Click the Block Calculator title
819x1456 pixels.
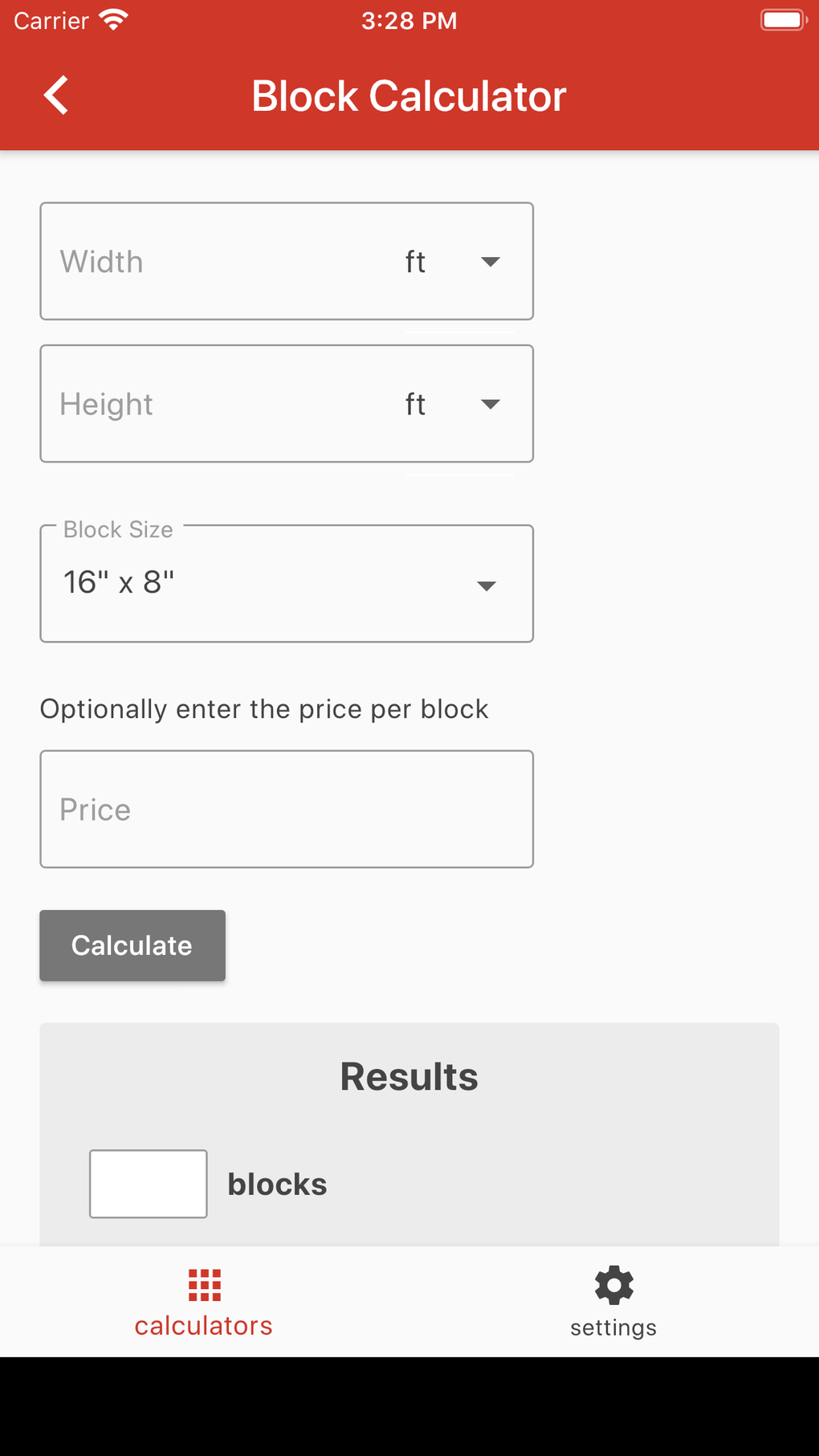point(409,96)
